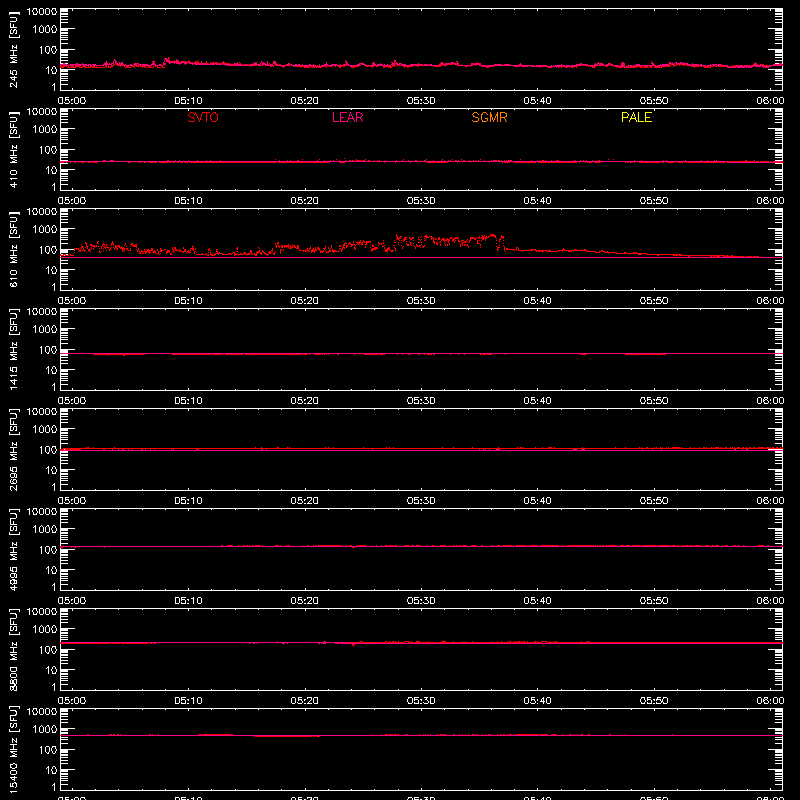Click the 1000 tick of the 15400 MHz plot
The image size is (800, 800).
[x=45, y=730]
